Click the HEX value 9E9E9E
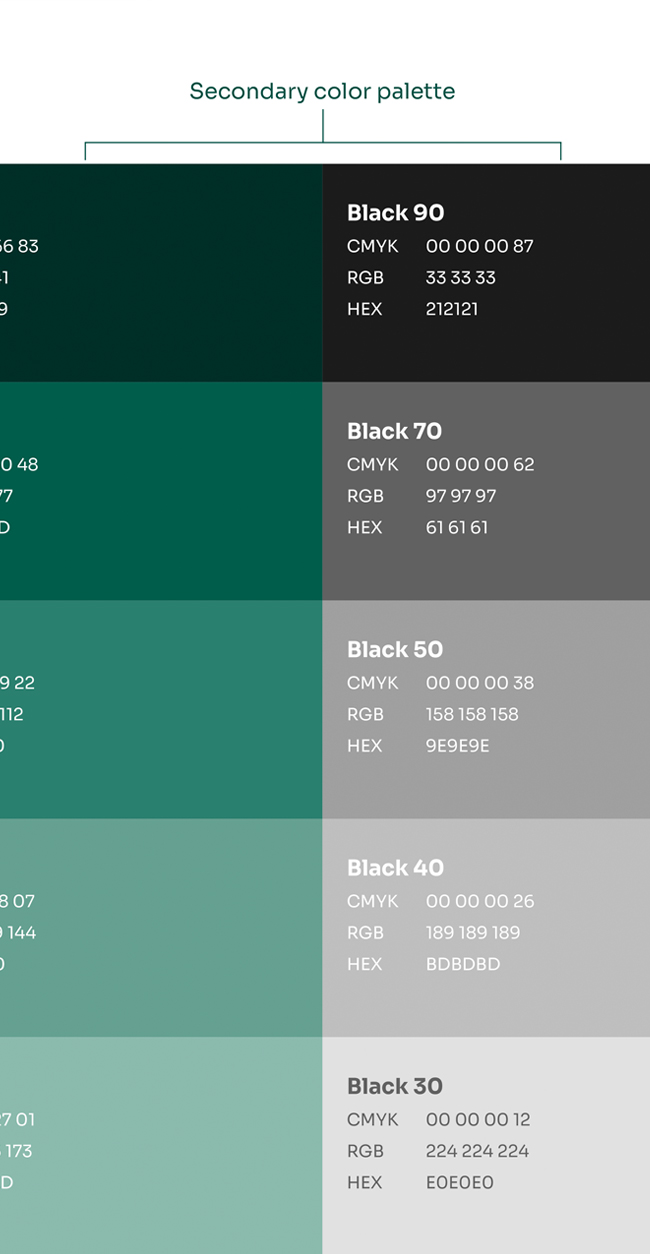This screenshot has width=650, height=1254. coord(458,746)
